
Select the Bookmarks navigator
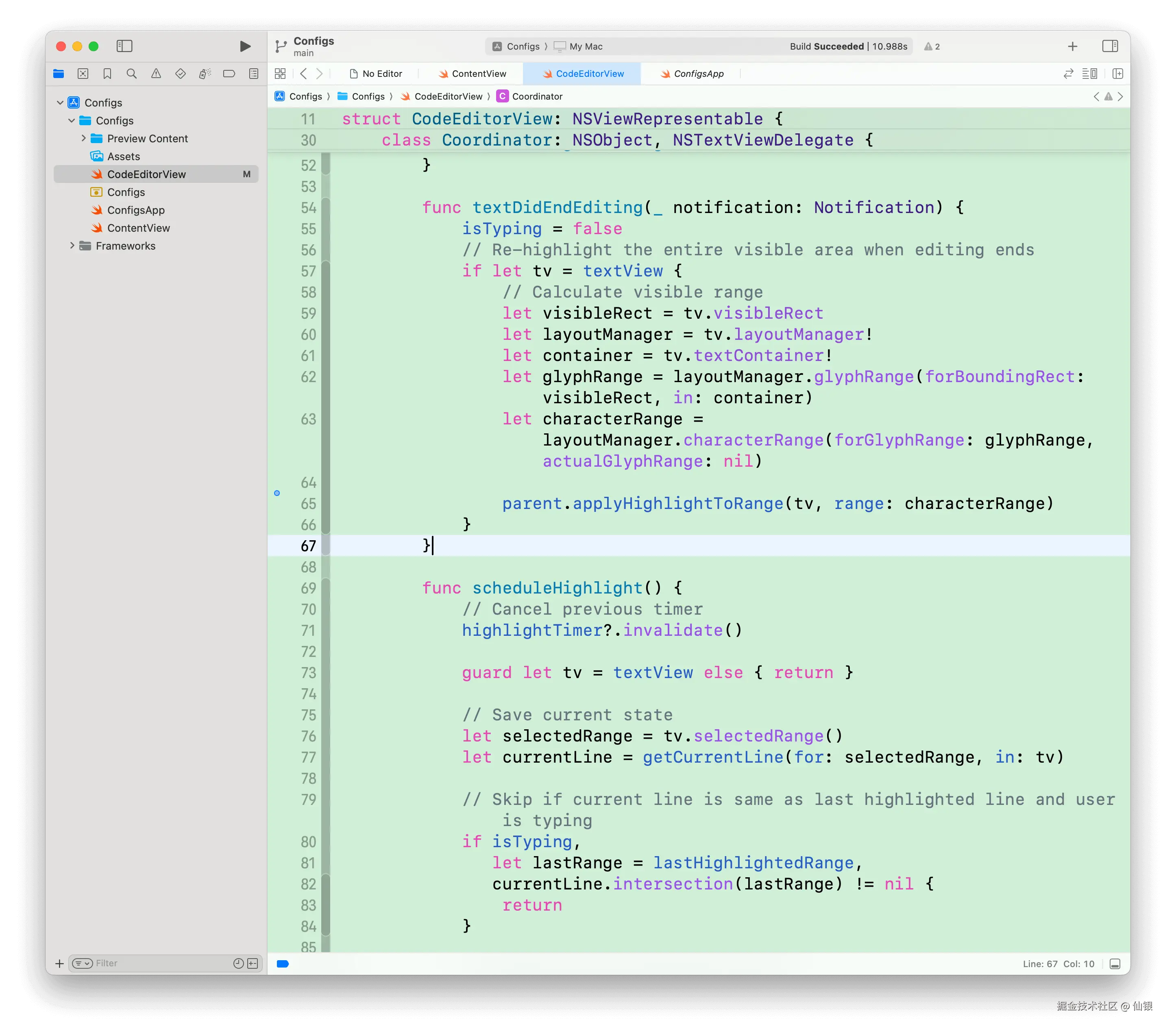(107, 74)
